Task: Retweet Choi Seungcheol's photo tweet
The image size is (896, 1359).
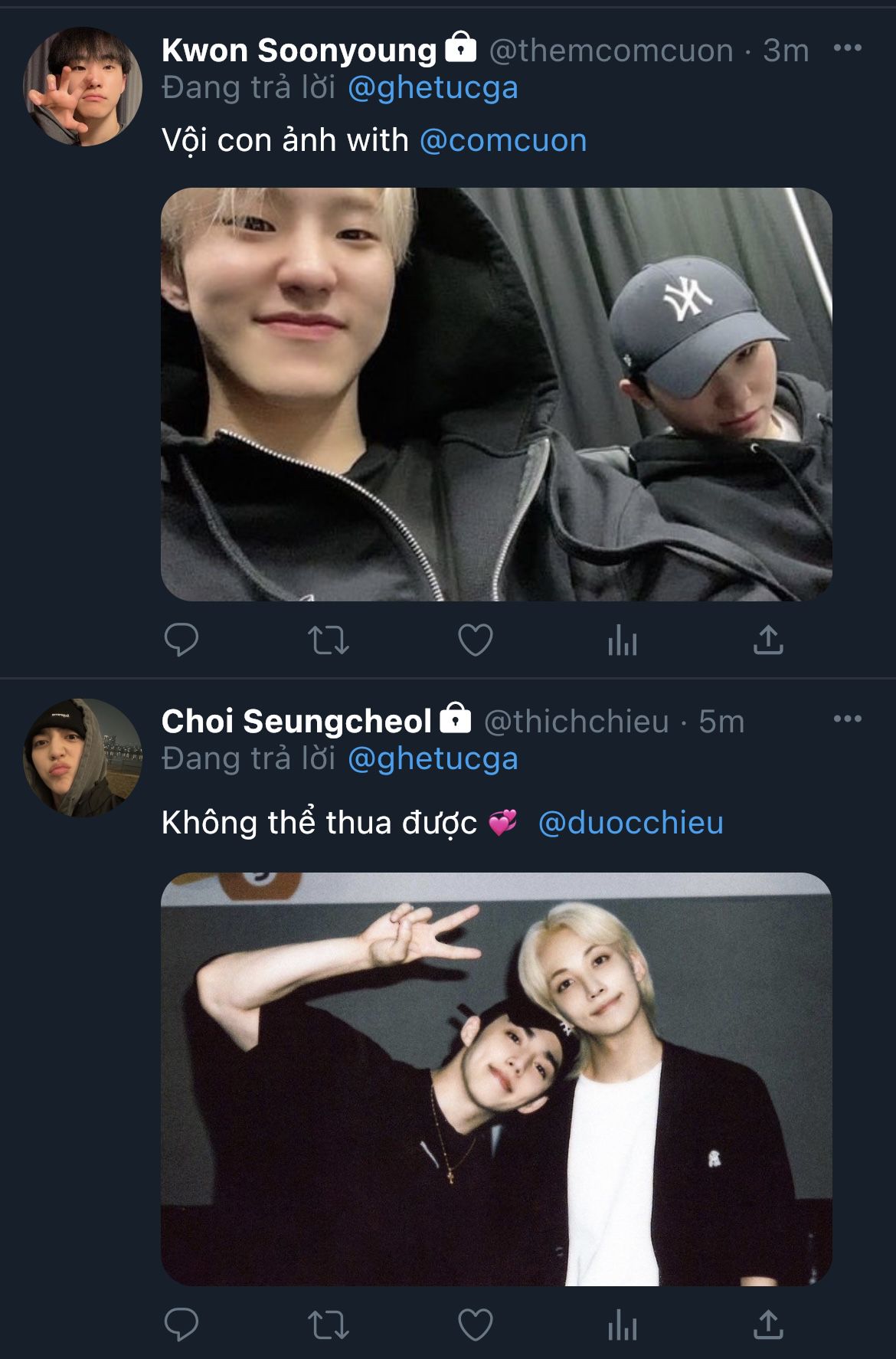Action: coord(328,1325)
